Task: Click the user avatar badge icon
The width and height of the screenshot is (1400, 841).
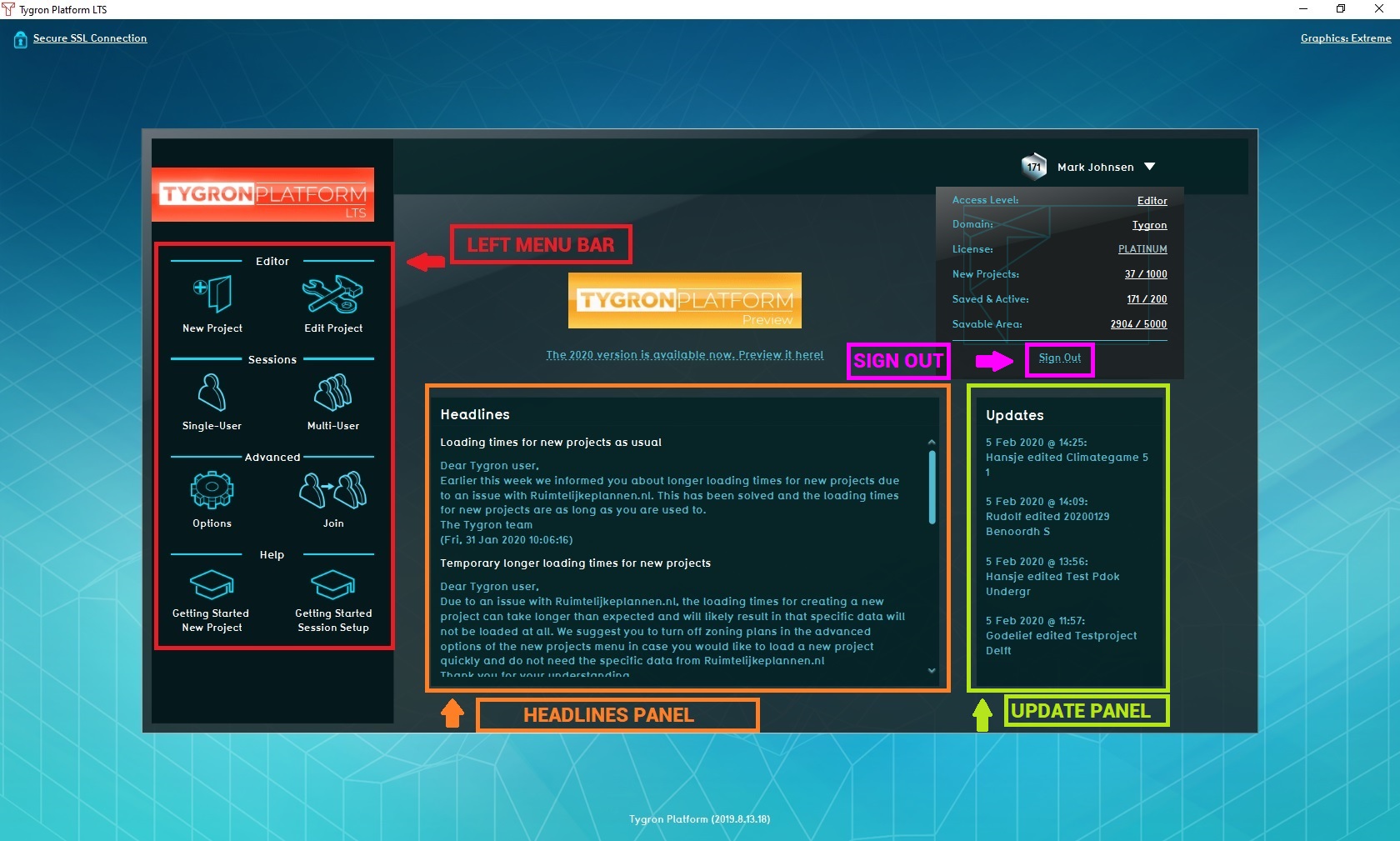Action: pyautogui.click(x=1033, y=167)
